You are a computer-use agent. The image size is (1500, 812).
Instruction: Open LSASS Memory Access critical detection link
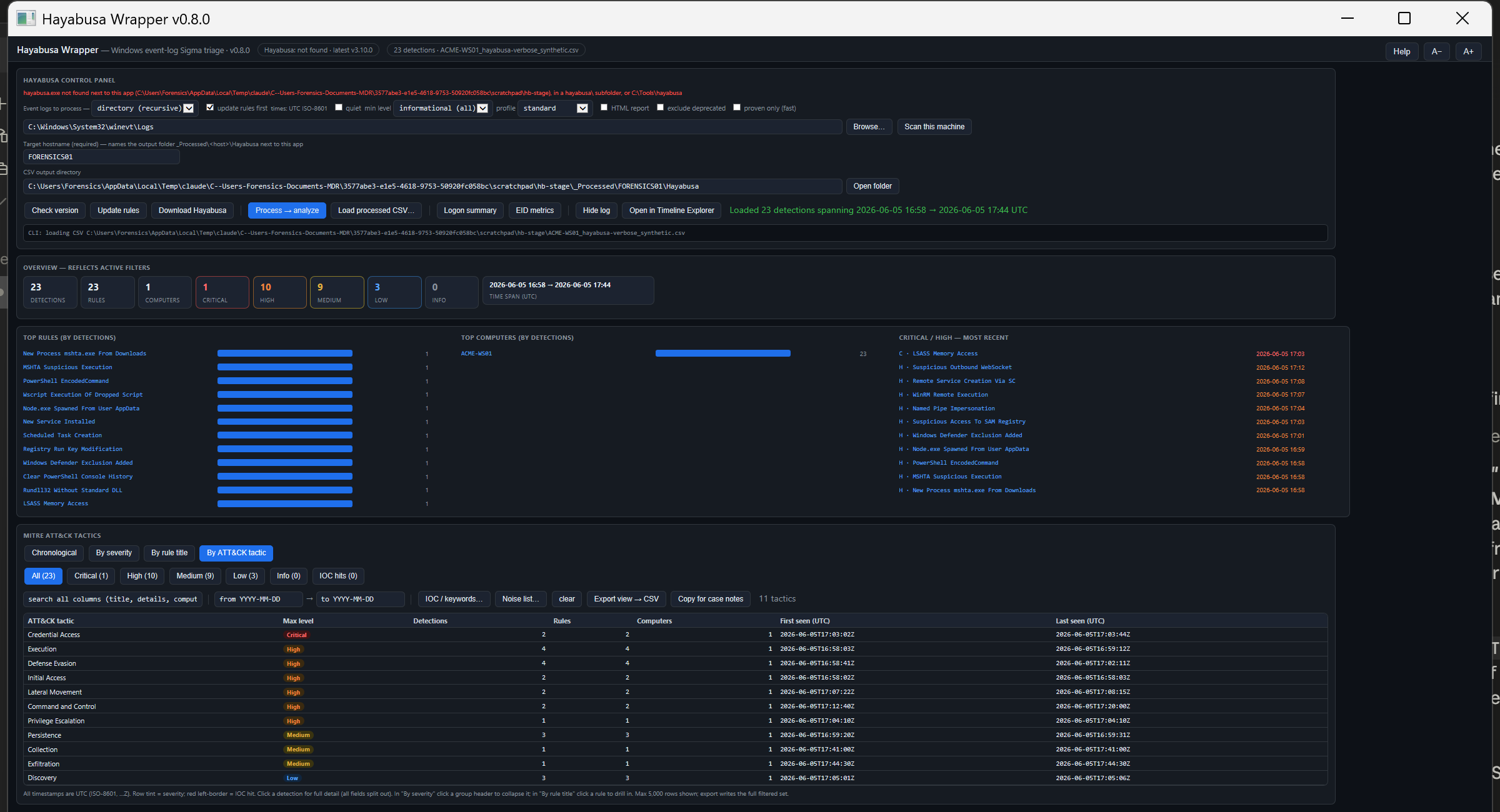(945, 354)
